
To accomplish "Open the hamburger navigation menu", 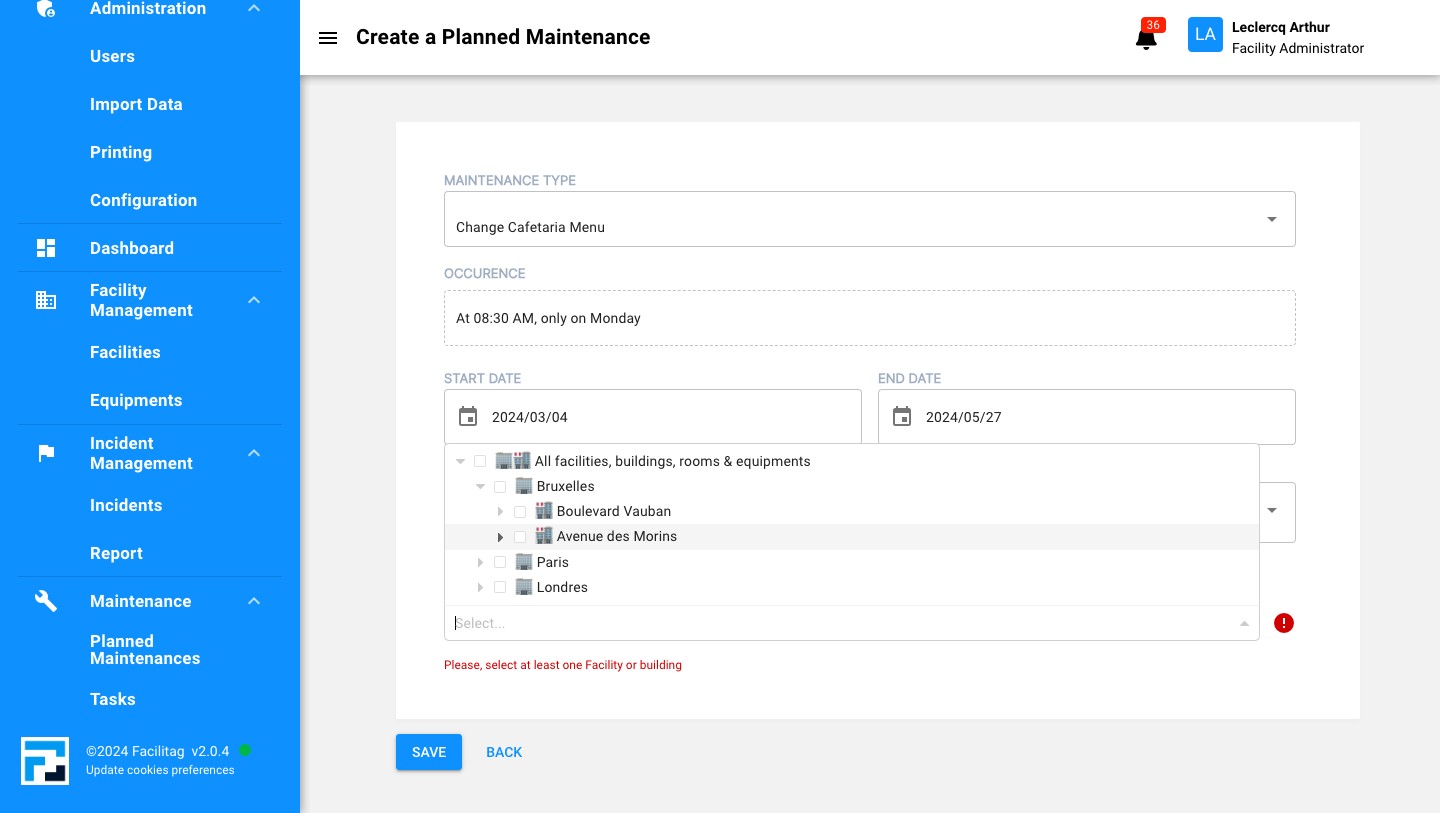I will click(327, 38).
